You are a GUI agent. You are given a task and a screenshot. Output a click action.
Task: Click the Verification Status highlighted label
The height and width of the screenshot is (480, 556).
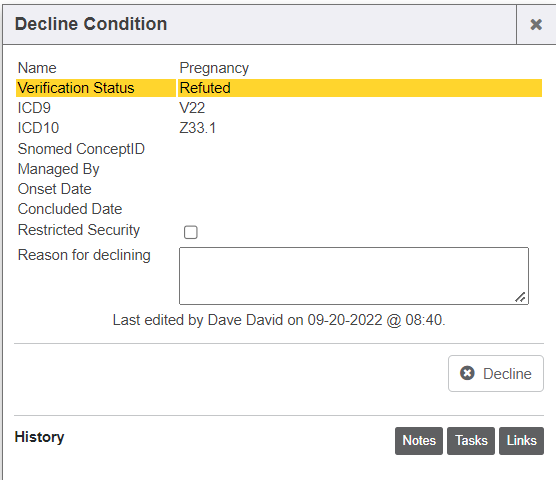coord(76,88)
